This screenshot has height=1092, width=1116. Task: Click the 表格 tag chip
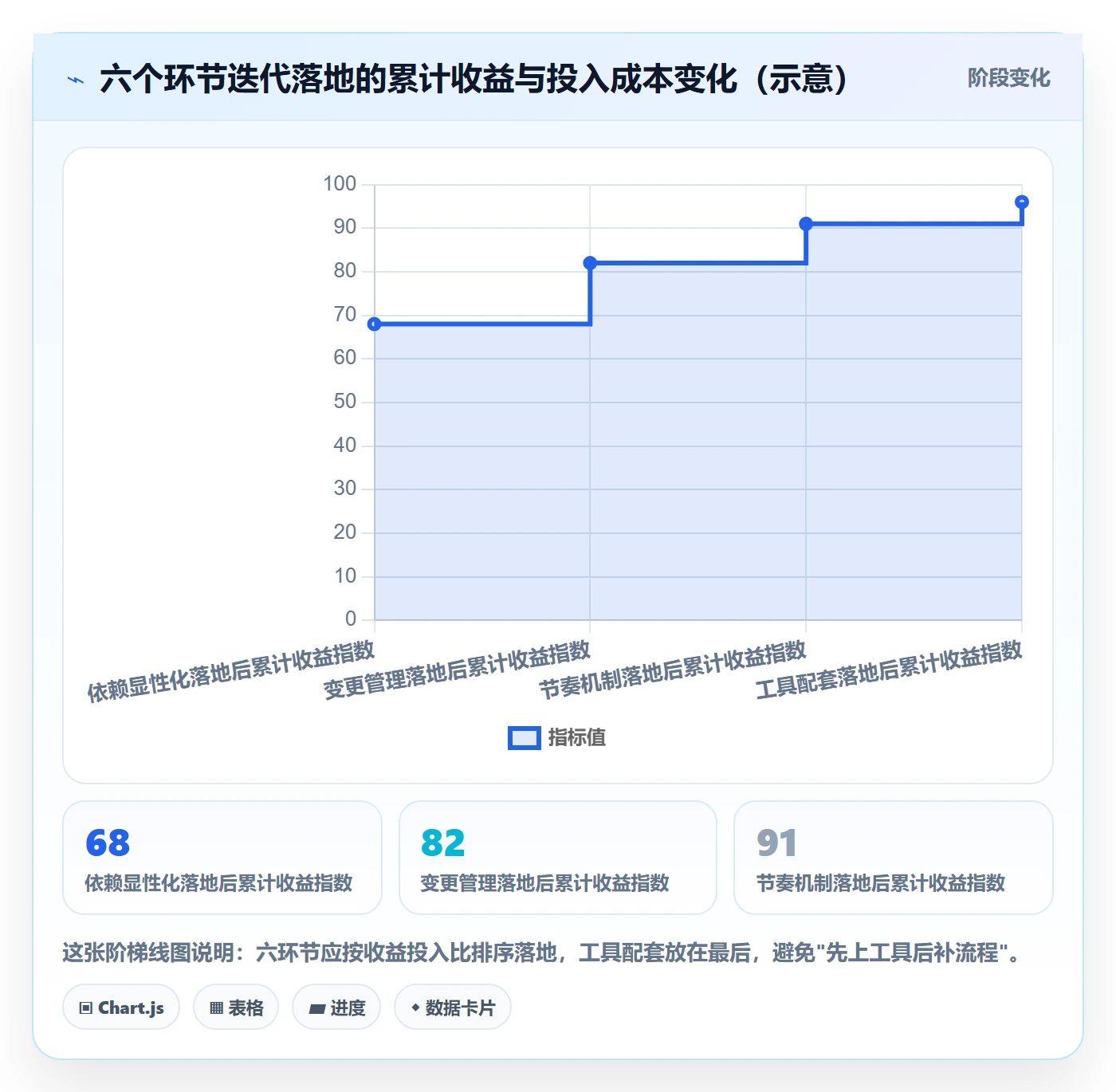(x=236, y=1008)
